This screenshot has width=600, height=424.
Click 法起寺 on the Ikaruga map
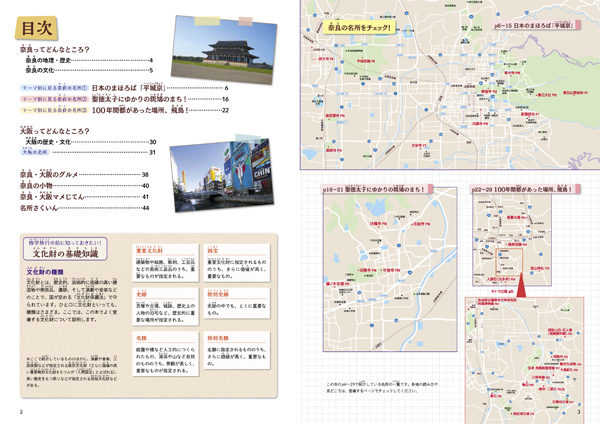(x=421, y=224)
